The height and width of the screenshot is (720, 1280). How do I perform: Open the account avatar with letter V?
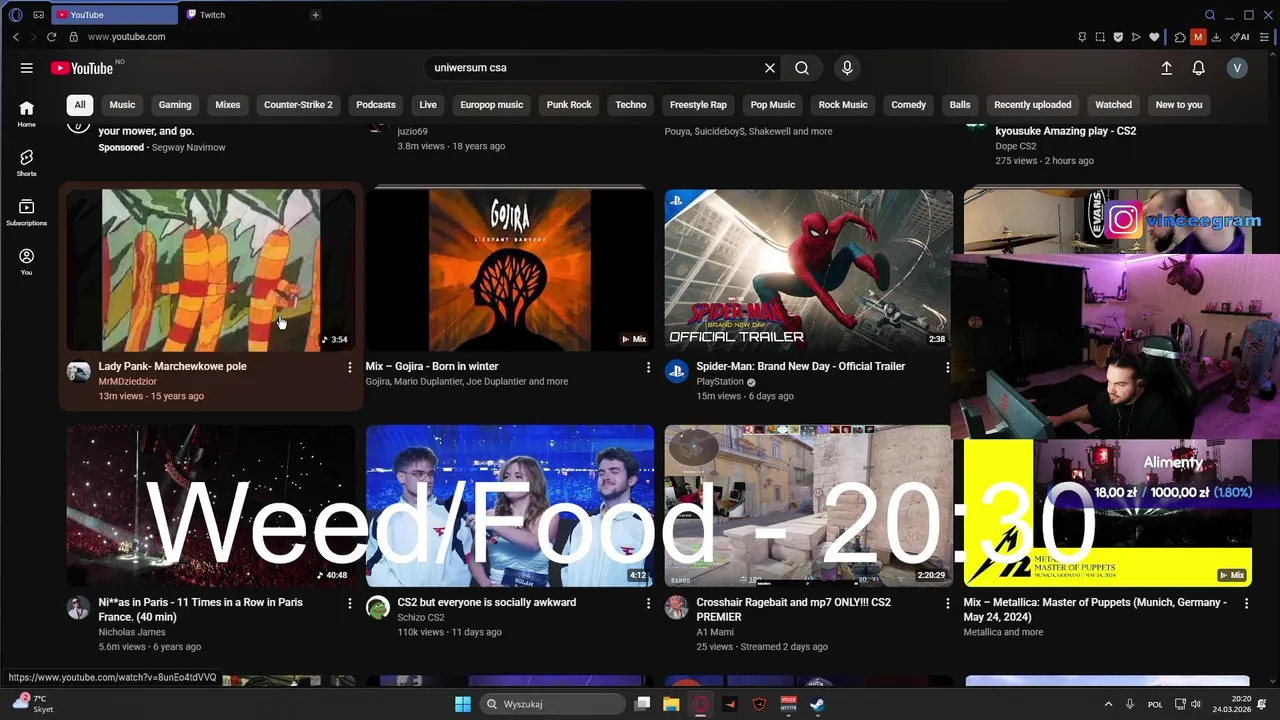click(x=1237, y=68)
